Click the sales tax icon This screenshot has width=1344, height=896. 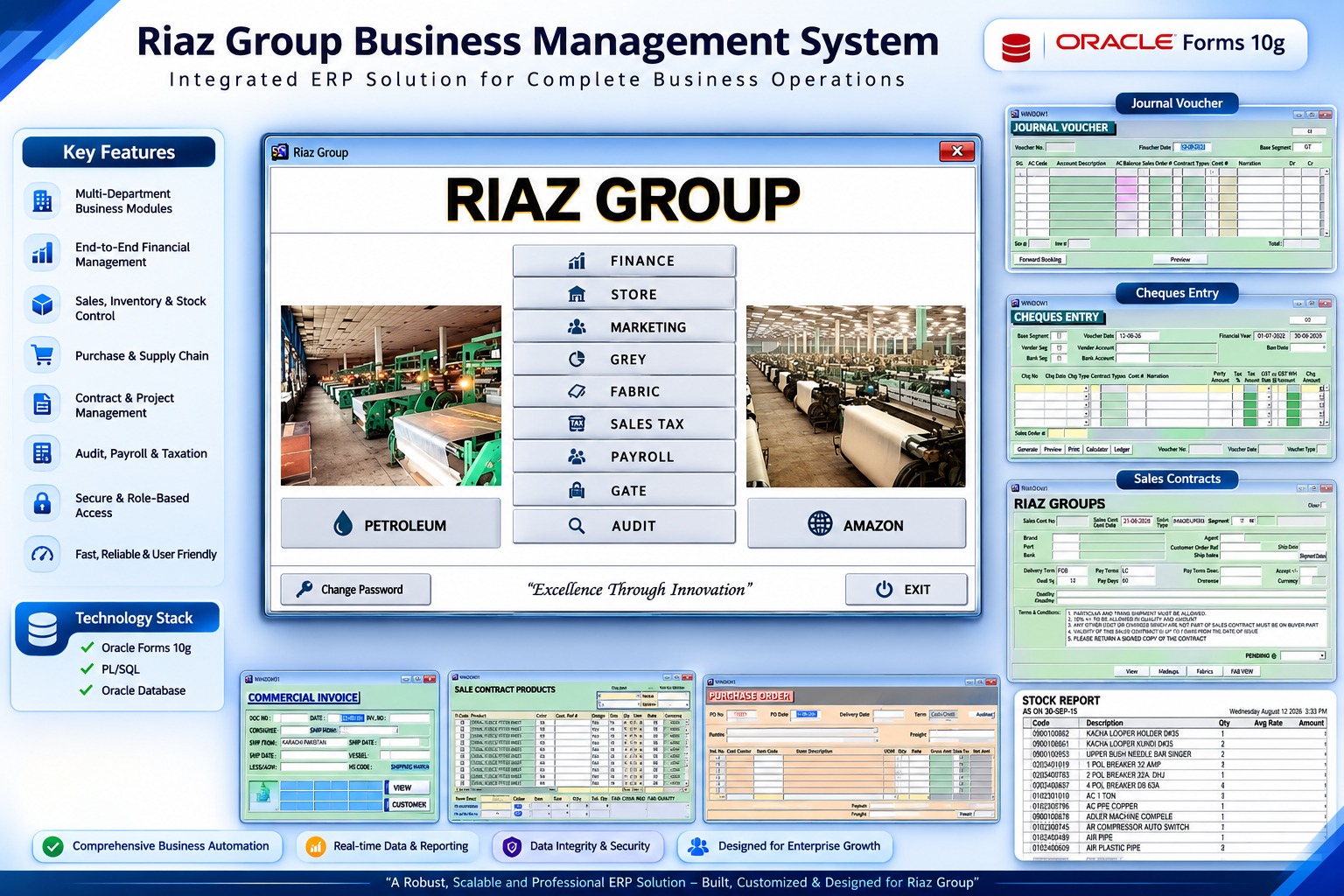tap(577, 423)
